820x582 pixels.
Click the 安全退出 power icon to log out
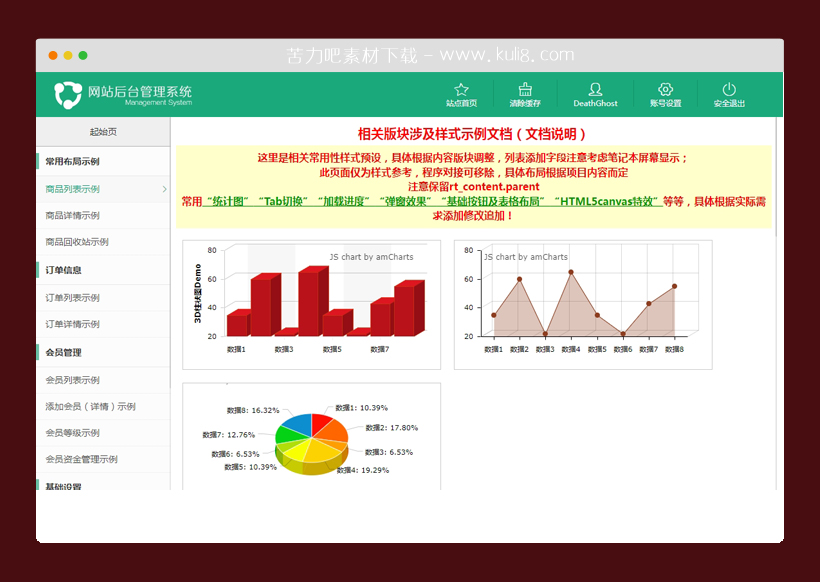(x=730, y=87)
